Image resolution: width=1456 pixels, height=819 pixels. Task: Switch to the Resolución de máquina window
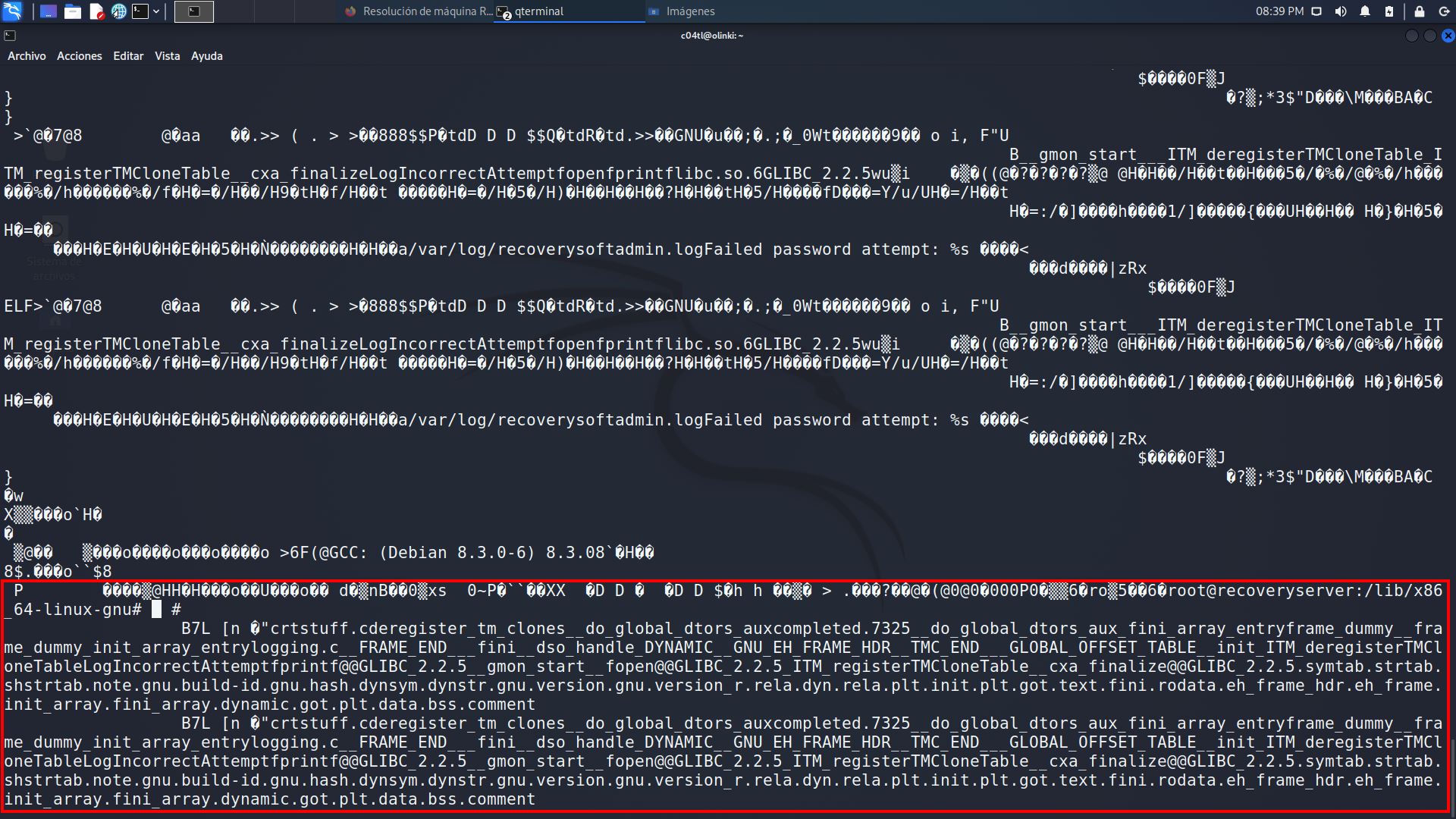click(417, 11)
